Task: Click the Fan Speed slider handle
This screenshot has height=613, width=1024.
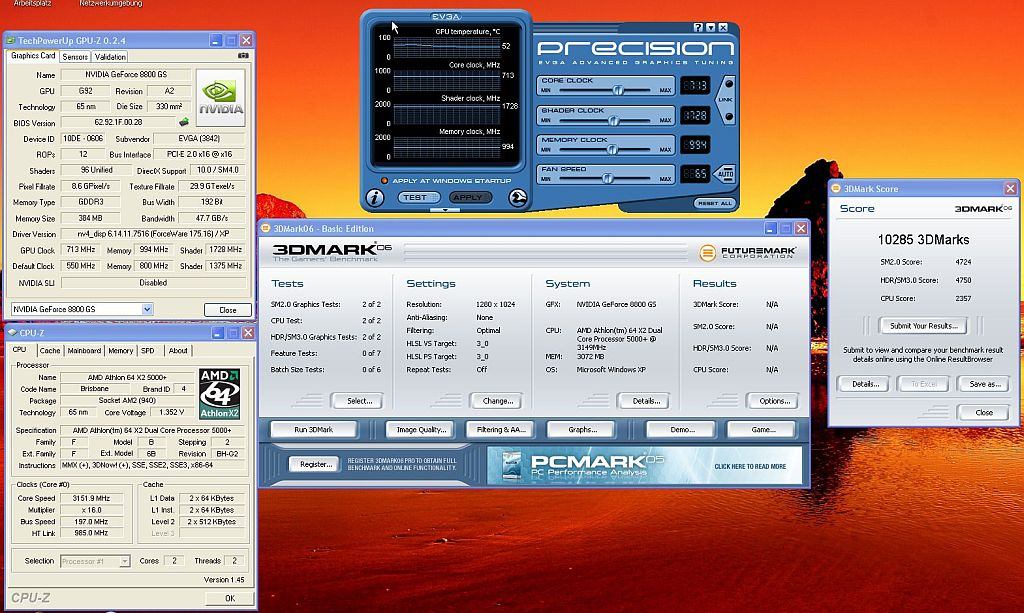Action: point(607,178)
